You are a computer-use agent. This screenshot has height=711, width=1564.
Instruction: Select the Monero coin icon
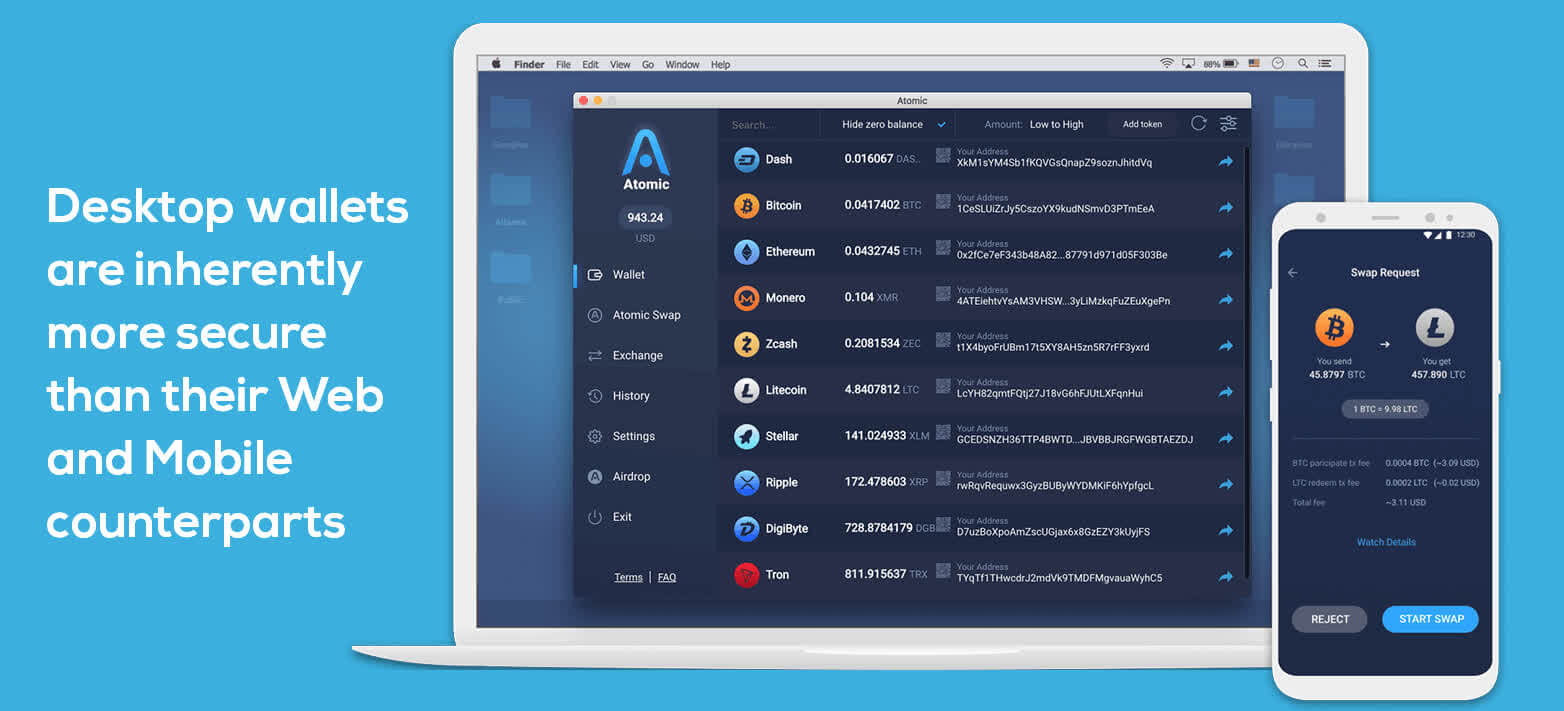(746, 298)
